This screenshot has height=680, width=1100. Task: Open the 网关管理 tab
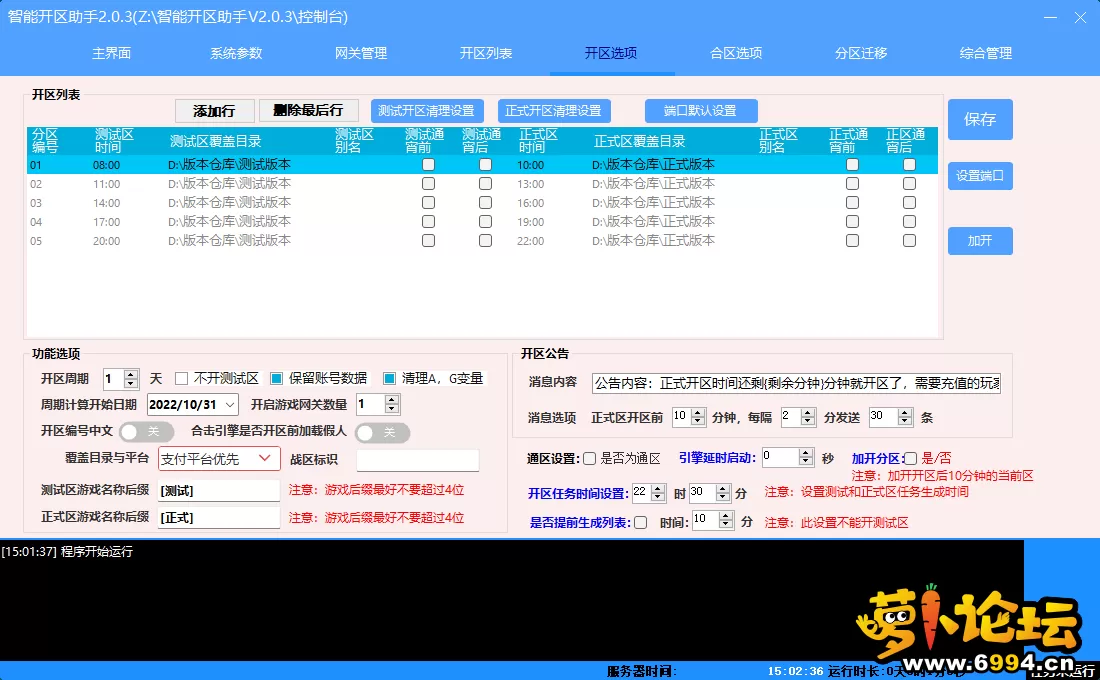[361, 53]
